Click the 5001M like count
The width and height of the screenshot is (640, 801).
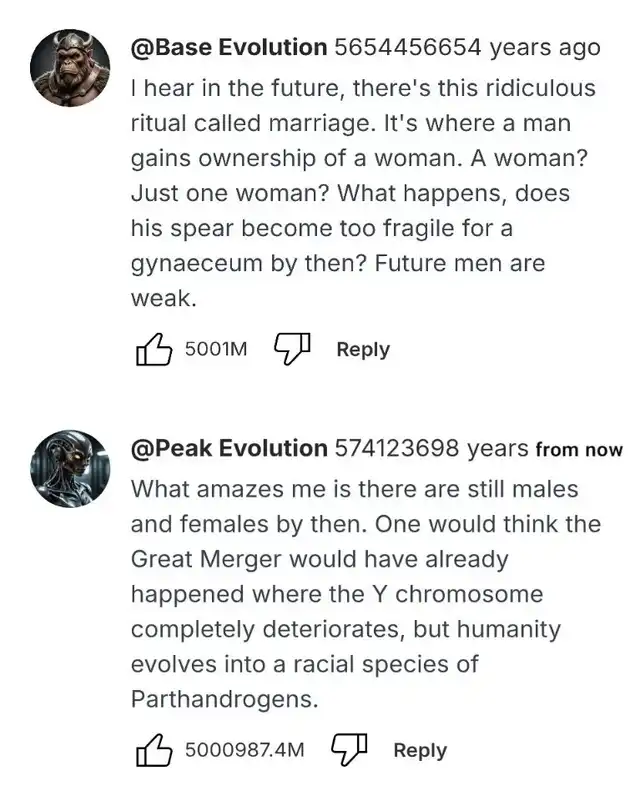click(x=216, y=349)
